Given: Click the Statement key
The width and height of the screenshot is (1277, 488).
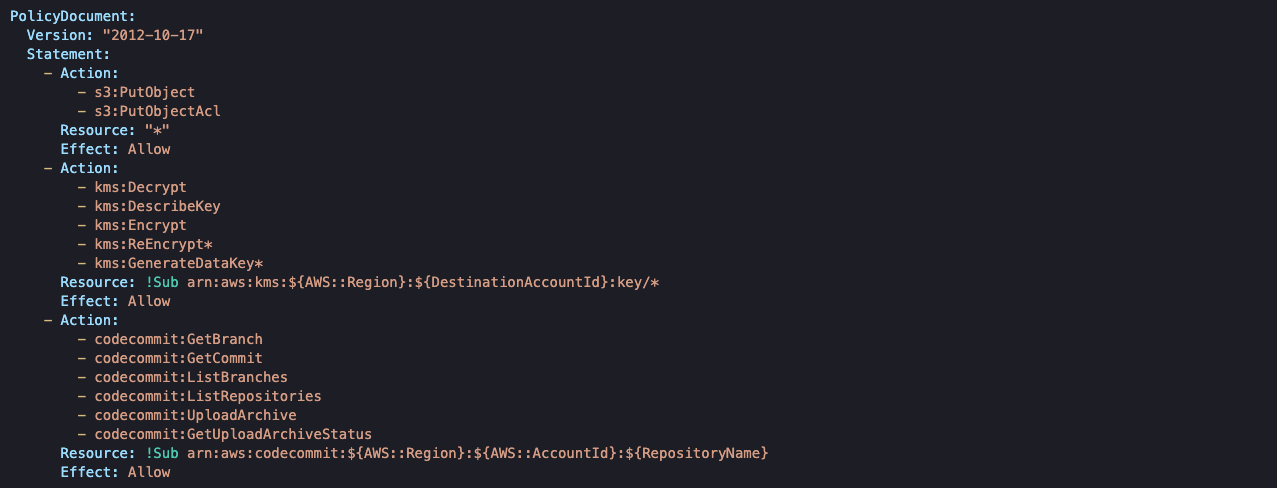Looking at the screenshot, I should coord(67,54).
